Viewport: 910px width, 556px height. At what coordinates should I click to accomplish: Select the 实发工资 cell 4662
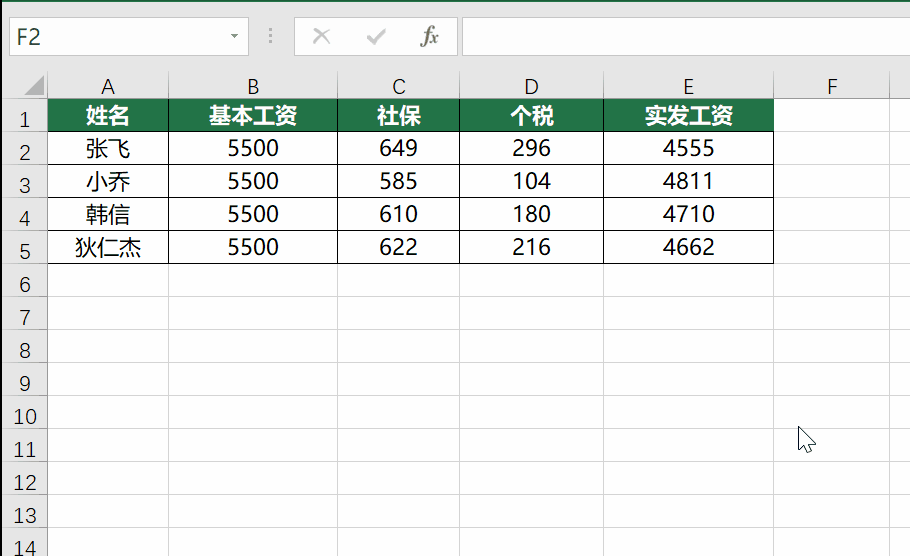pos(688,248)
